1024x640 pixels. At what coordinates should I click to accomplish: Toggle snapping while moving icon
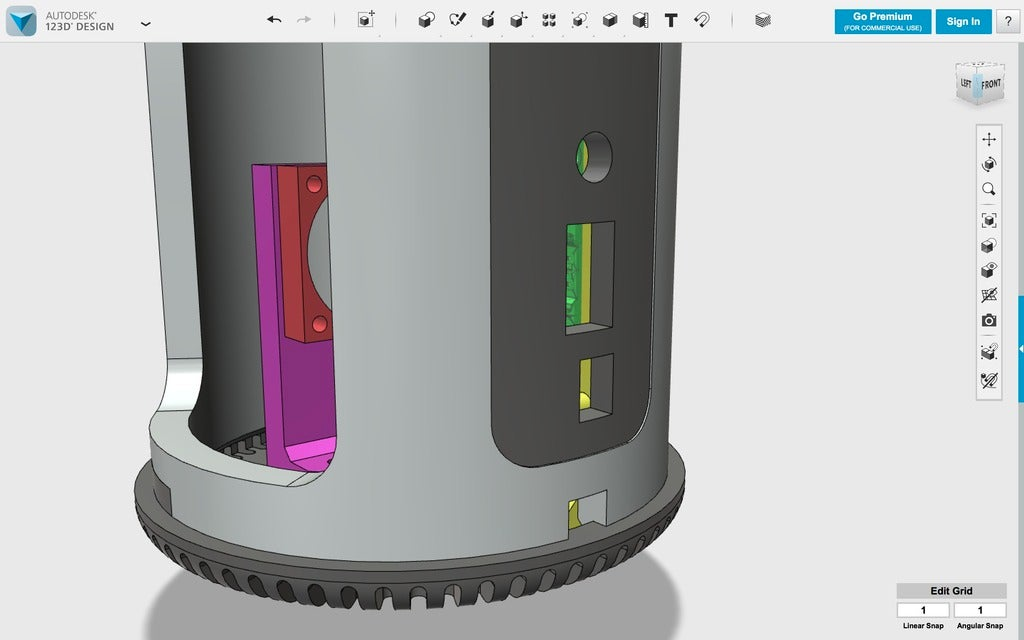pos(989,352)
